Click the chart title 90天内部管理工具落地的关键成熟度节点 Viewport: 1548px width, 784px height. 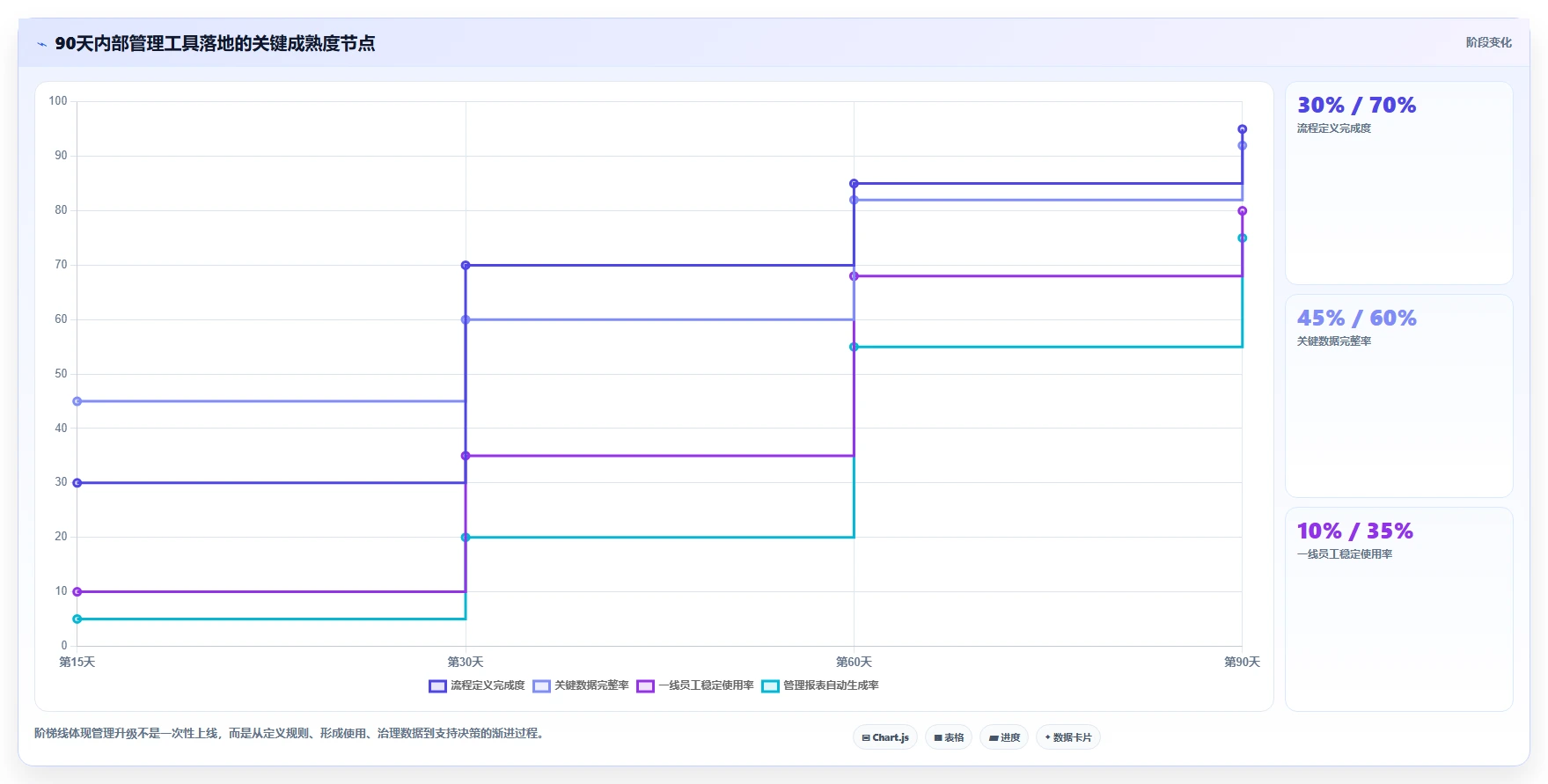coord(215,43)
